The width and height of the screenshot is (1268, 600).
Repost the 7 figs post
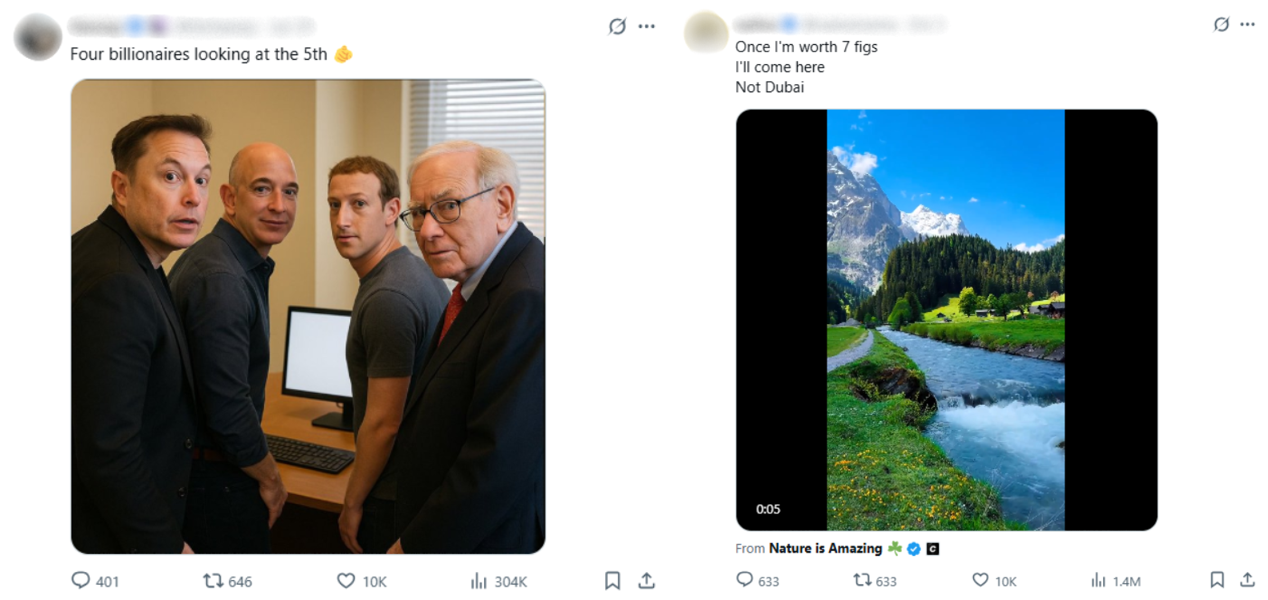coord(862,580)
